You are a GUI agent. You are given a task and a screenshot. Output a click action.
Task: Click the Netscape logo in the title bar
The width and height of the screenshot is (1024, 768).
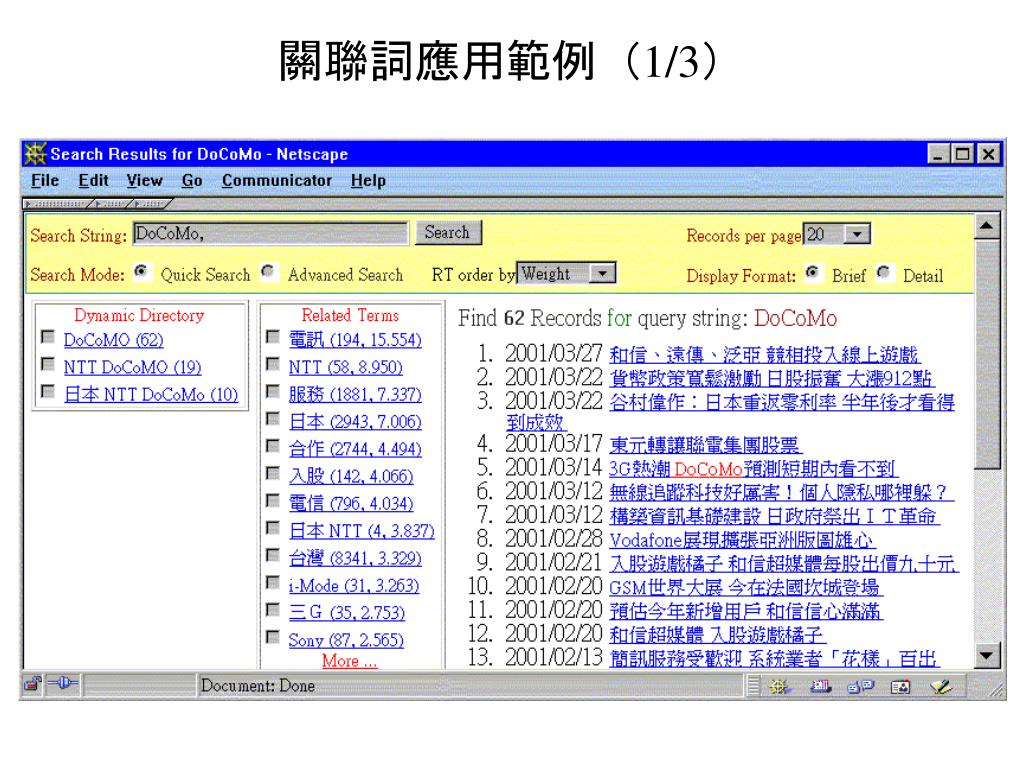click(x=35, y=154)
